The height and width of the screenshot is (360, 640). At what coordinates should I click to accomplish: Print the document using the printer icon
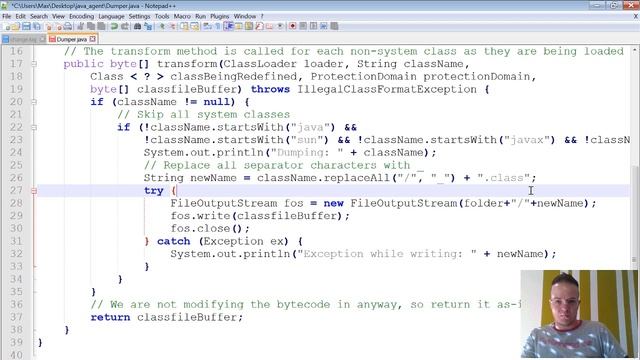coord(68,26)
